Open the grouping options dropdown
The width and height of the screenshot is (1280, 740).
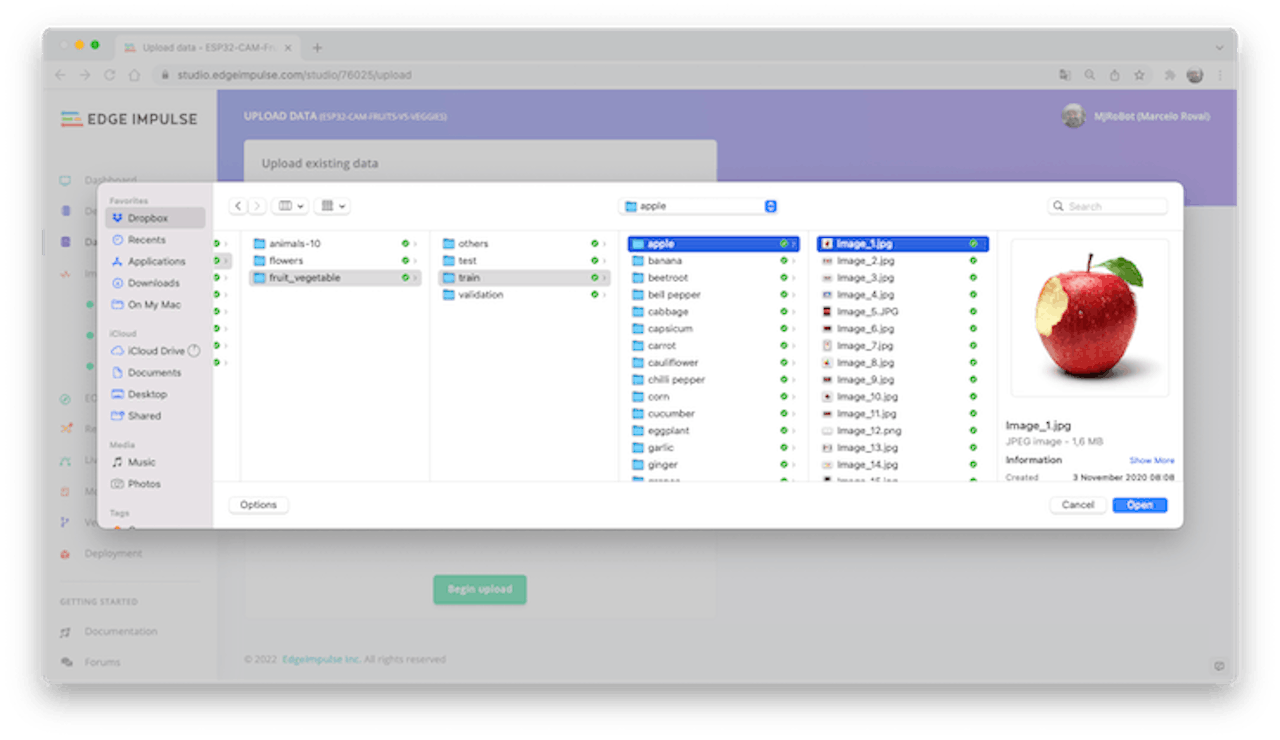[x=331, y=206]
